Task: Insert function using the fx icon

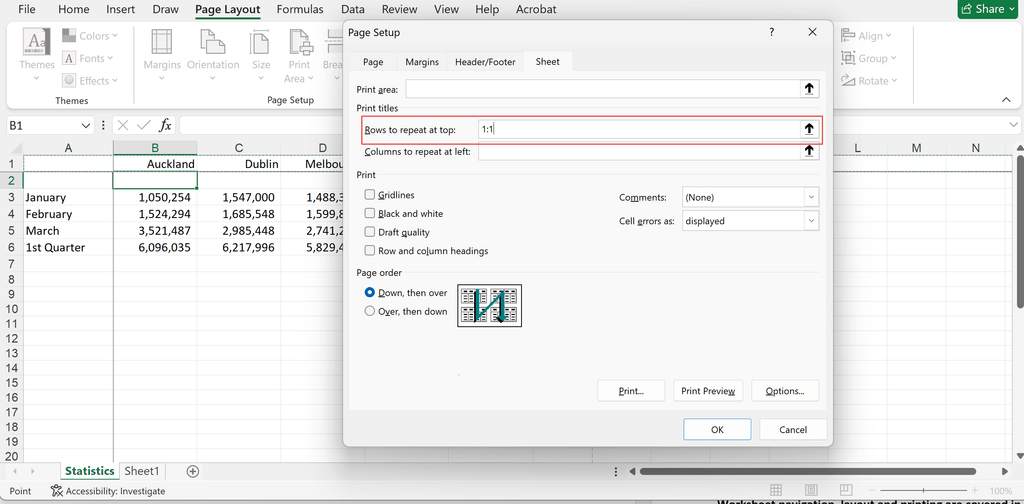Action: click(166, 125)
